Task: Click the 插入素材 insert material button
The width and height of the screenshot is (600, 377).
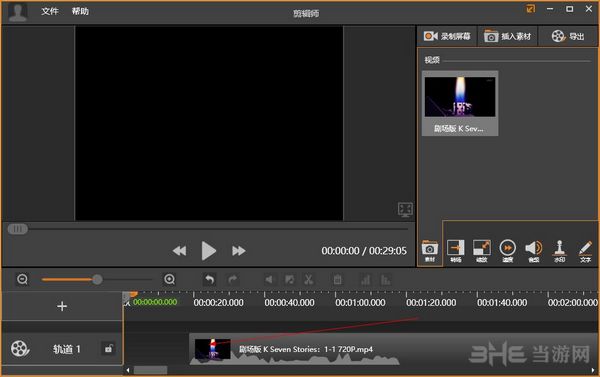Action: [x=508, y=36]
